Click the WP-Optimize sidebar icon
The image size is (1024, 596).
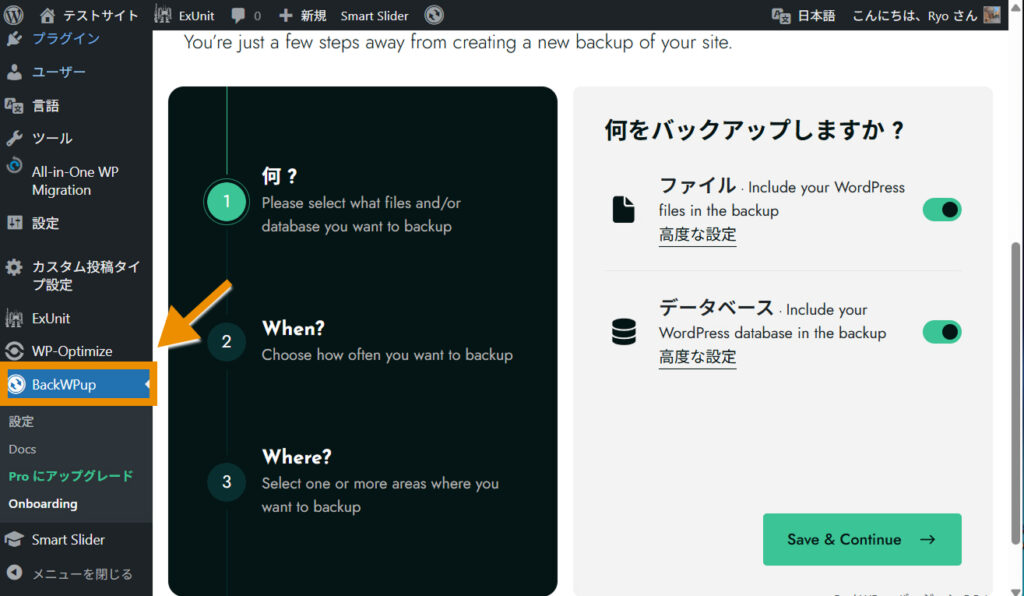14,351
